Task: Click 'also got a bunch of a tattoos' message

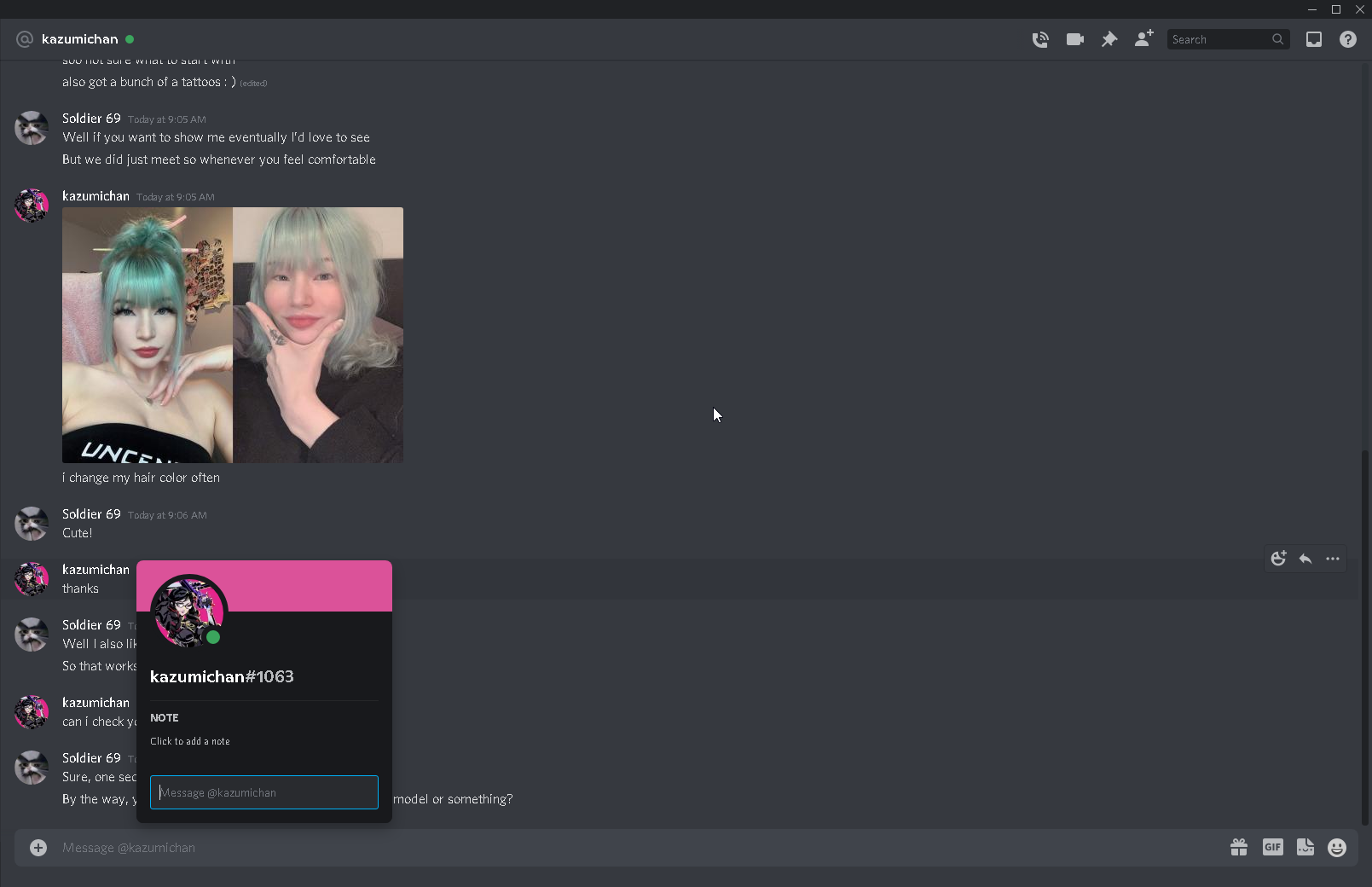Action: (x=149, y=82)
